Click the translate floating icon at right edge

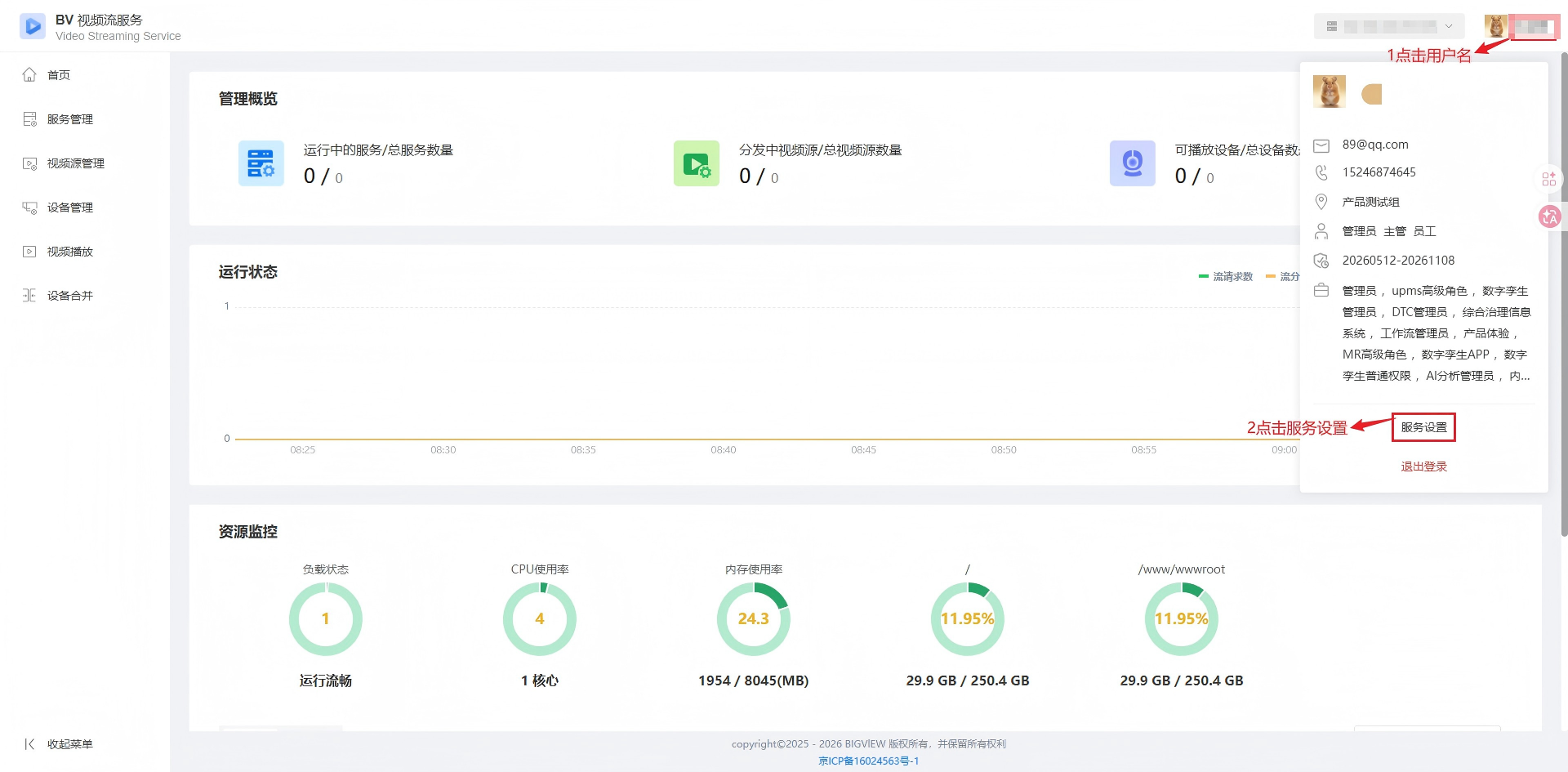1549,216
